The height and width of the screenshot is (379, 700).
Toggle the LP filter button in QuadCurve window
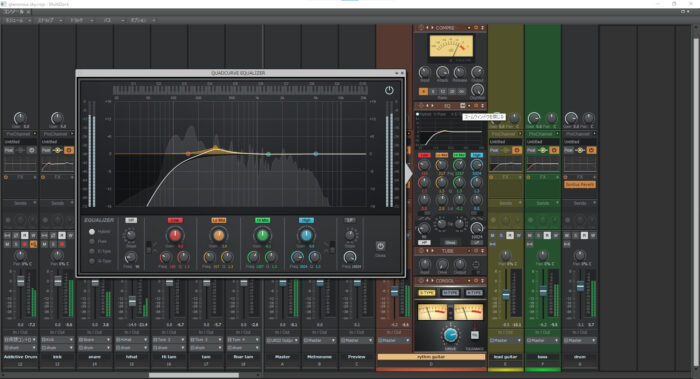350,220
